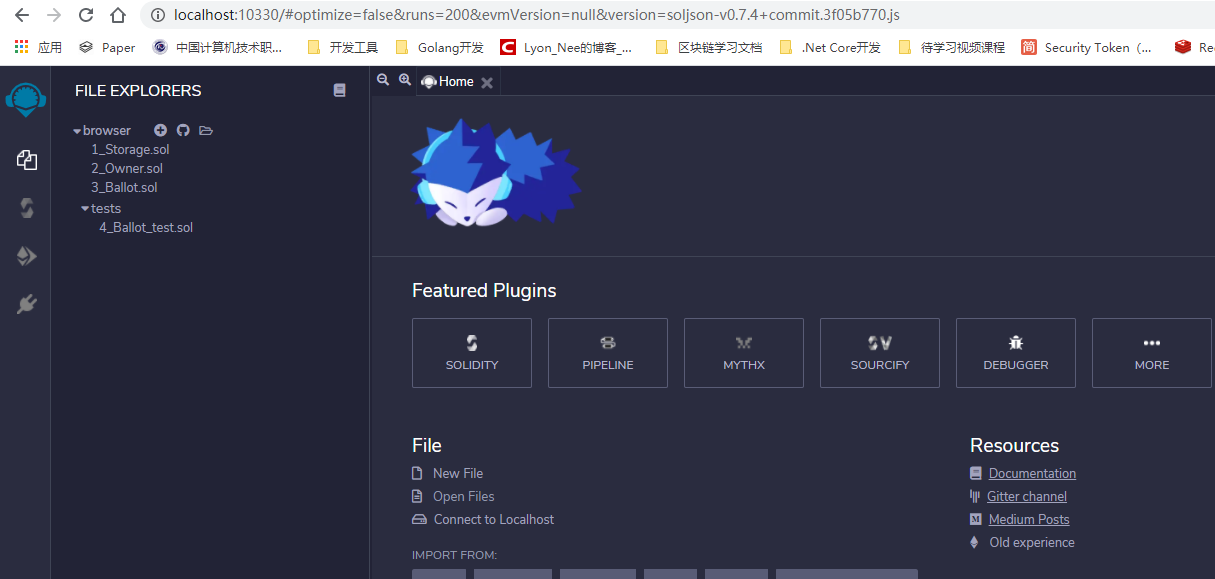Click New File link
This screenshot has height=579, width=1215.
coord(458,474)
